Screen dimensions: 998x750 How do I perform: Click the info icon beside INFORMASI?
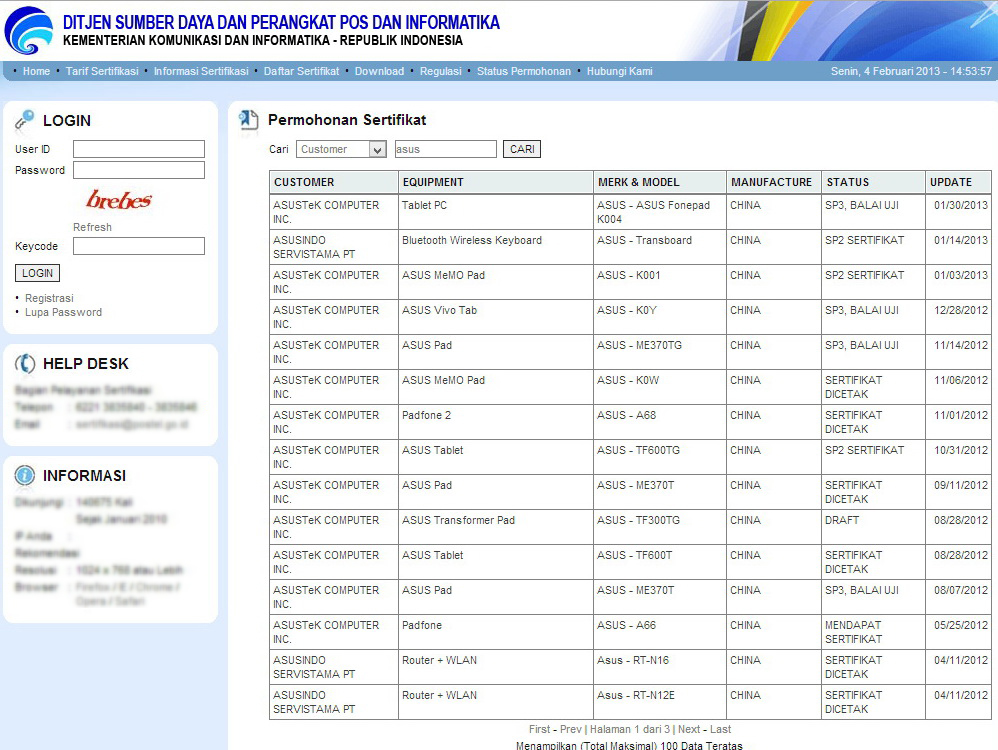[x=25, y=475]
